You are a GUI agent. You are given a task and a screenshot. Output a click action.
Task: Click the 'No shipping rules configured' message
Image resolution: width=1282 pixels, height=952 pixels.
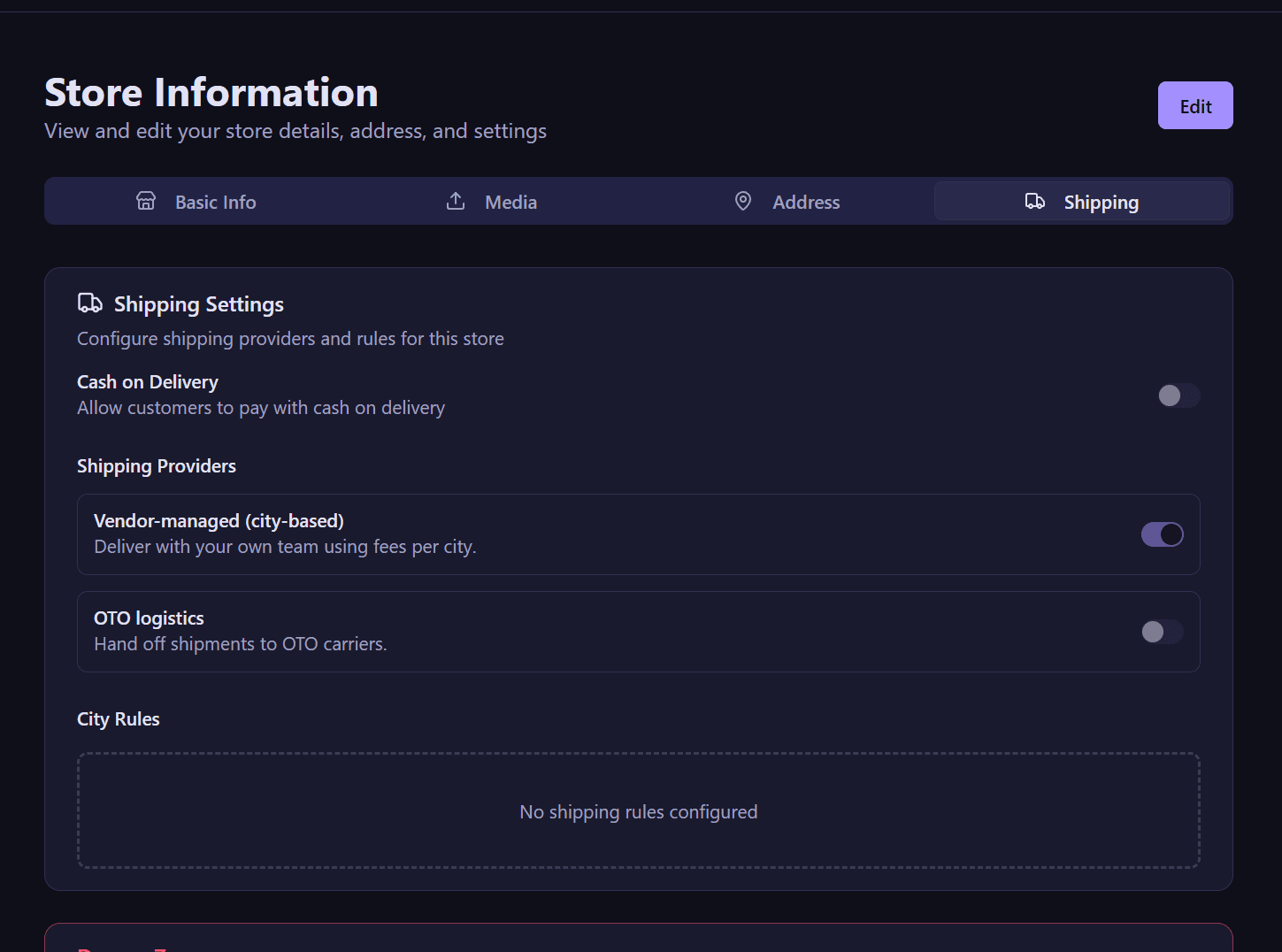(639, 812)
